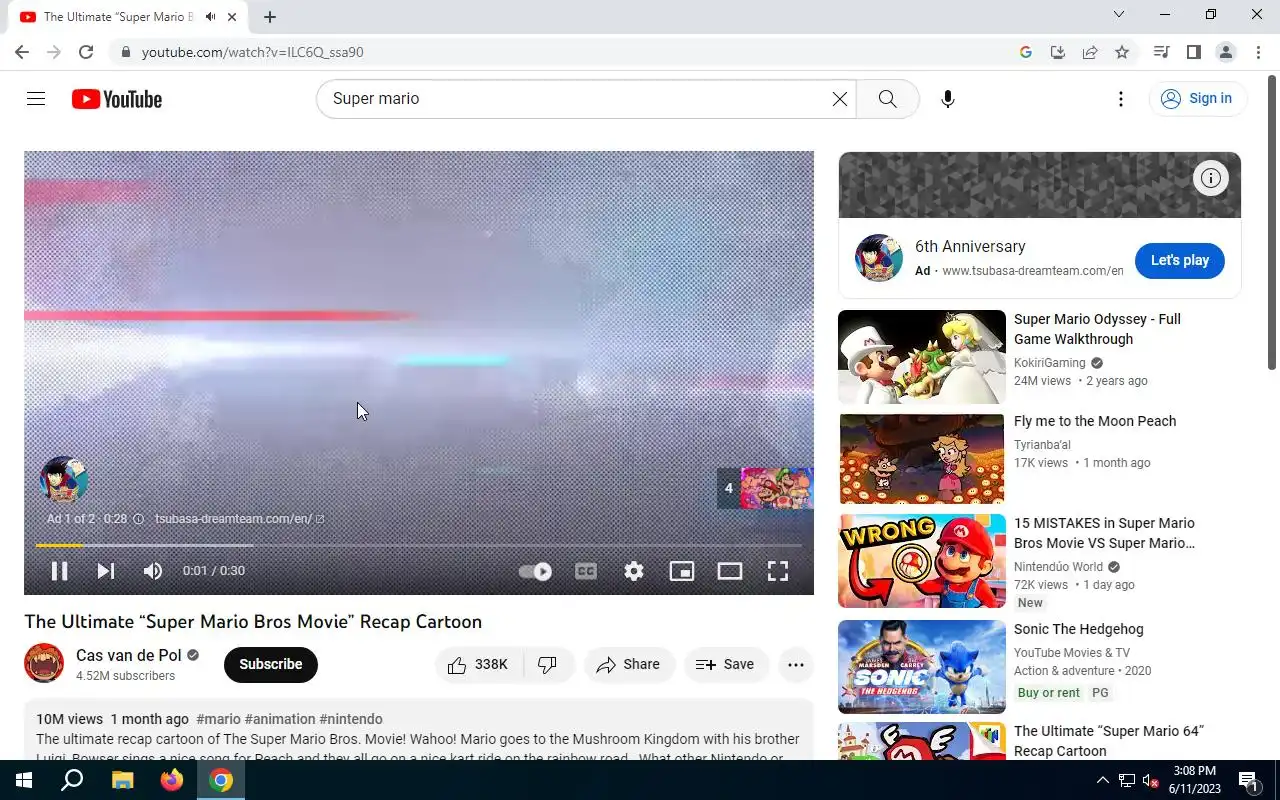This screenshot has height=800, width=1280.
Task: Click the ad info icon beside Ad 1 of 2
Action: coord(139,519)
